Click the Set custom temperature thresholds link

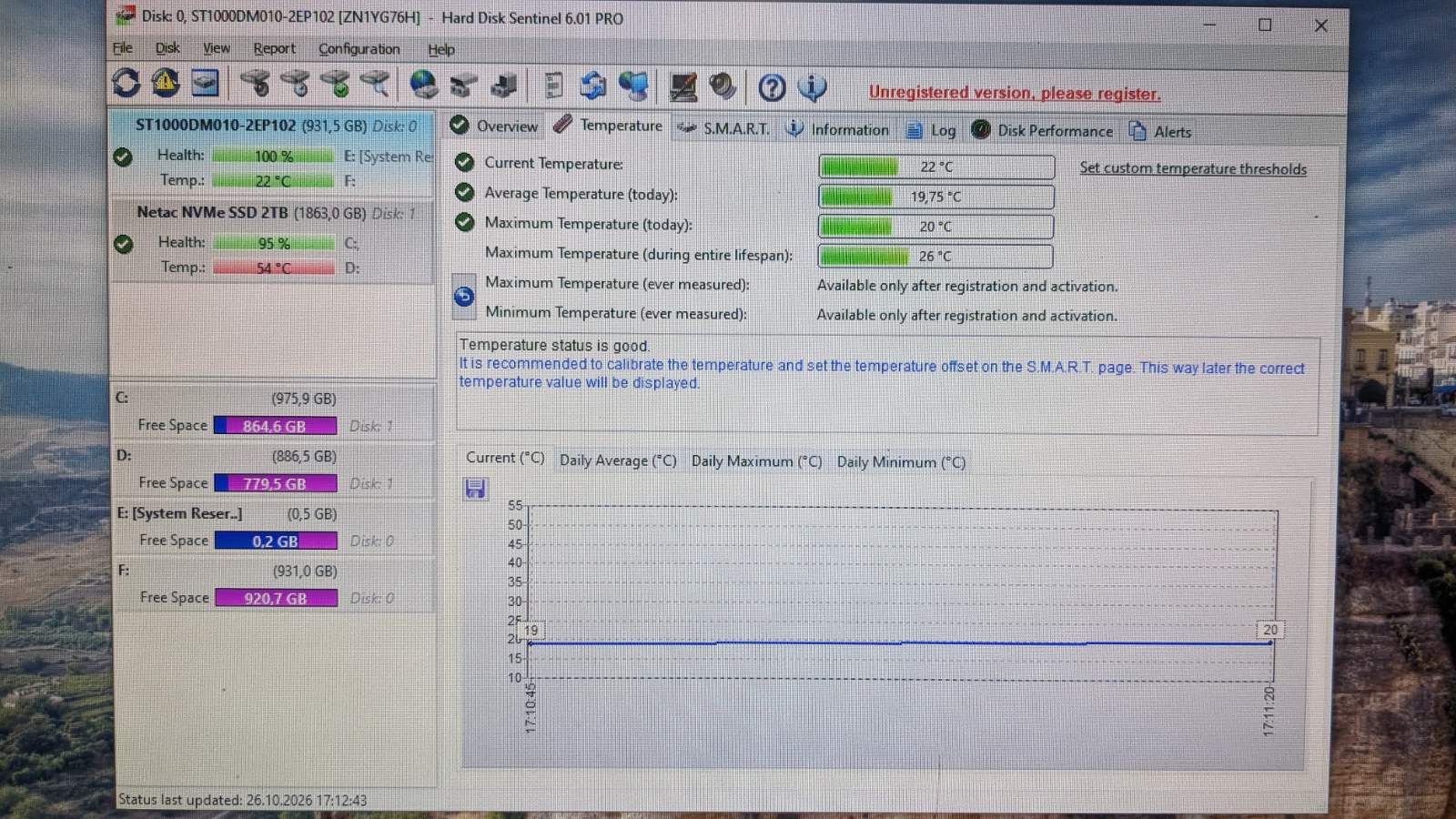1193,168
